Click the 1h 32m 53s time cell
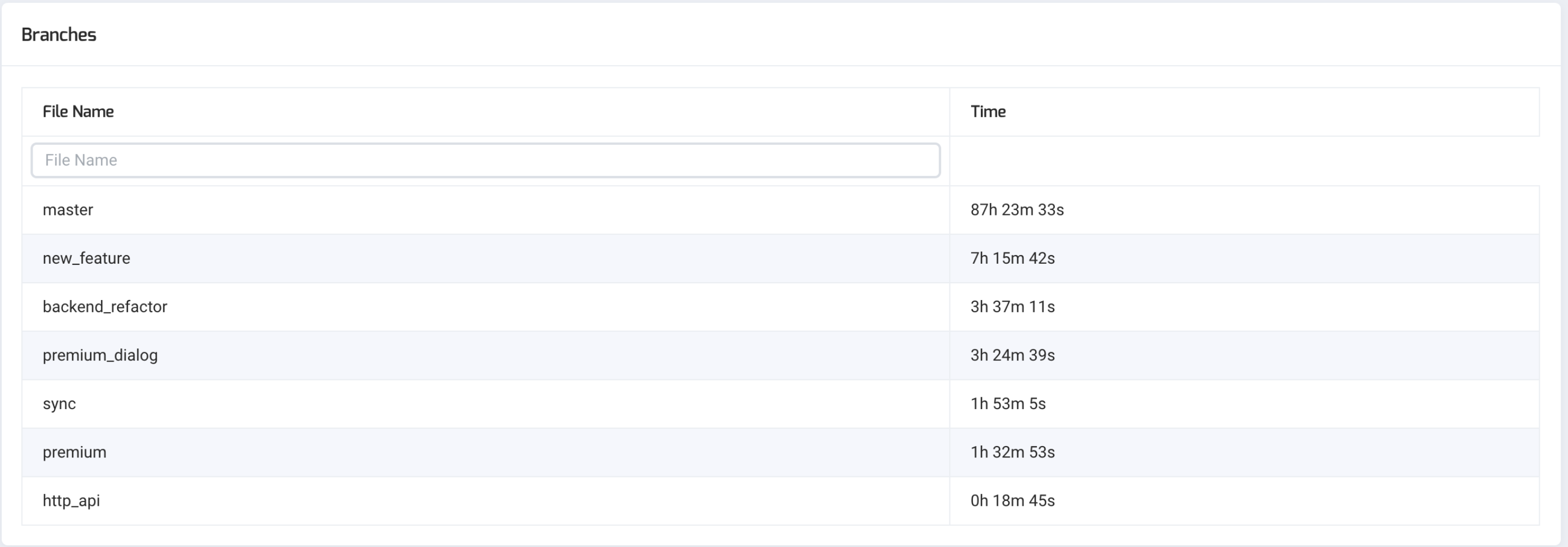Screen dimensions: 1568x547 [1012, 452]
